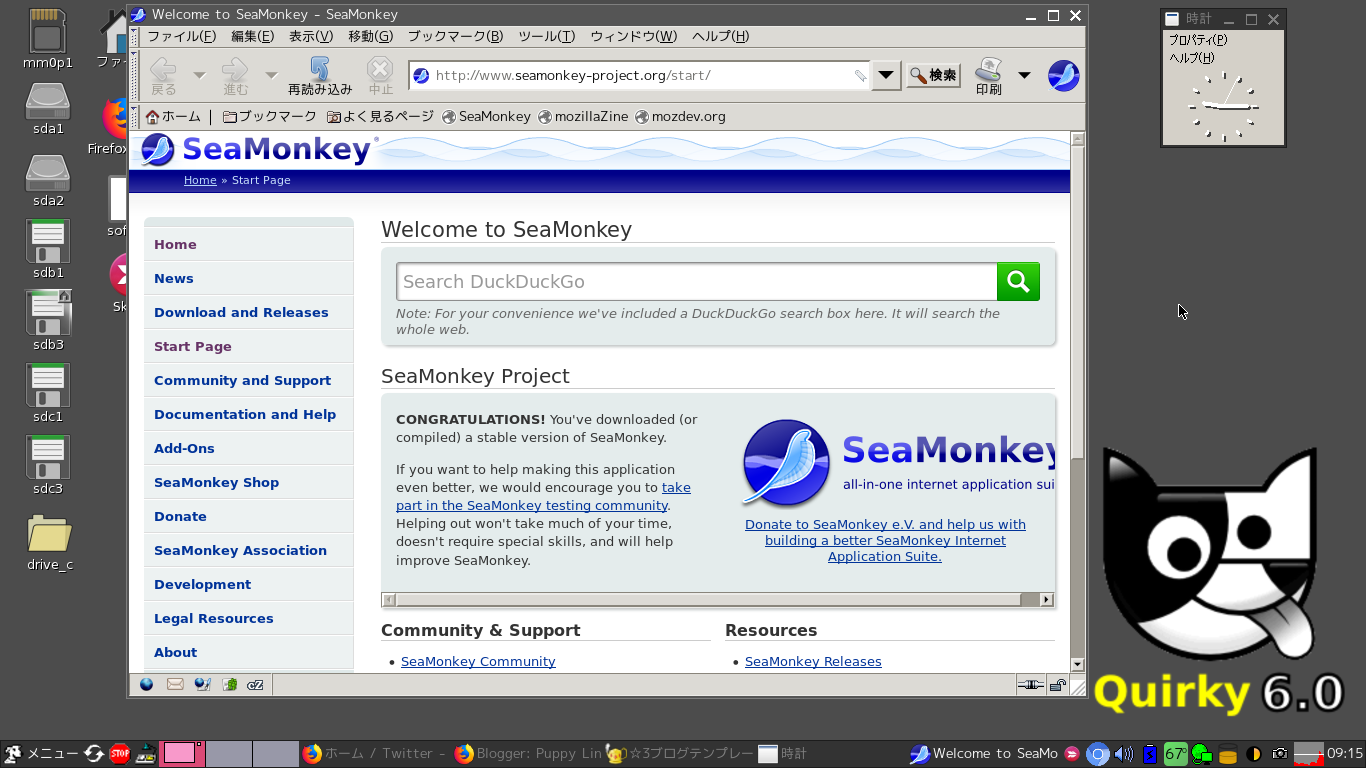Open the ファイル(F) menu

click(182, 36)
